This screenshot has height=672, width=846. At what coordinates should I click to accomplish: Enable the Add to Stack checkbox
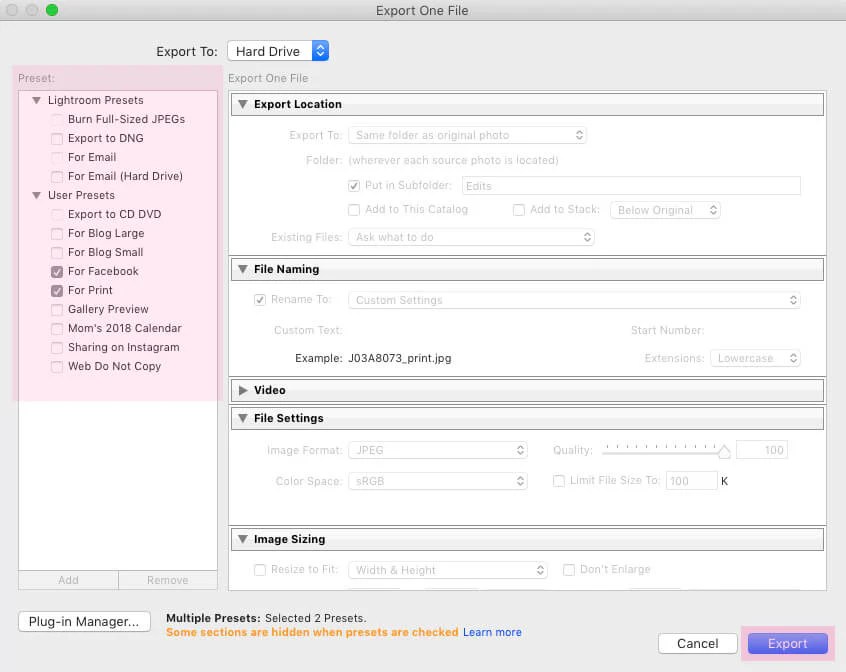pos(518,210)
